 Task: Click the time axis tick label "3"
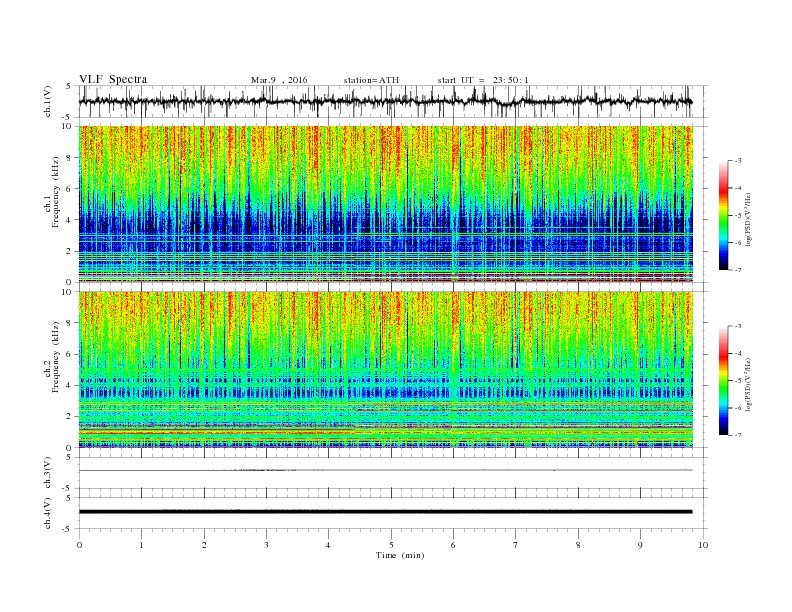tap(266, 545)
